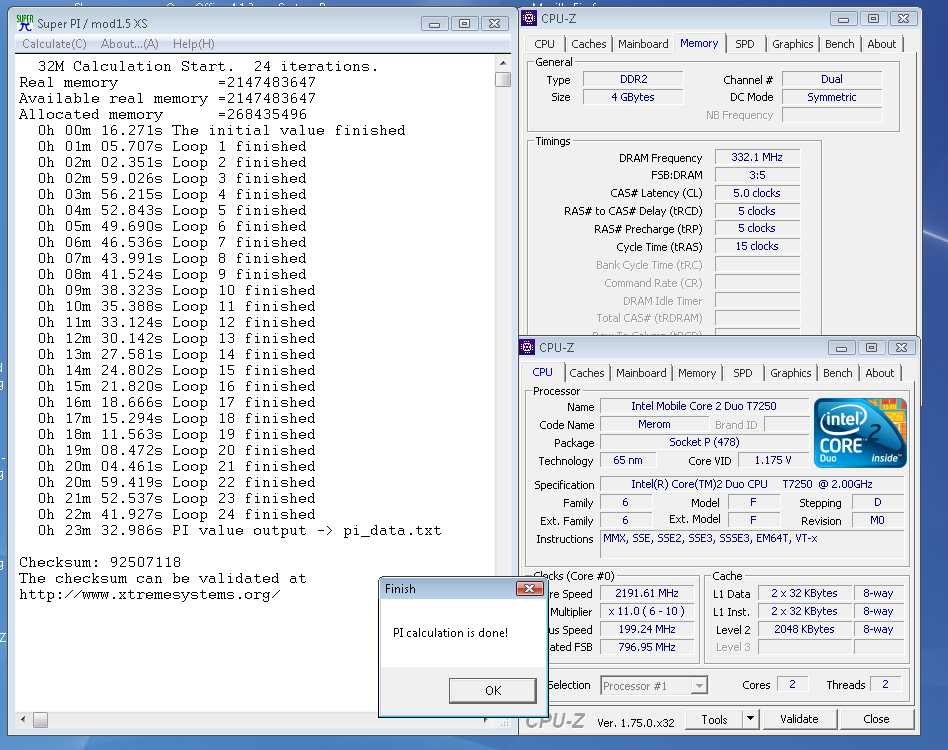Image resolution: width=948 pixels, height=750 pixels.
Task: Close the Super PI window
Action: pos(495,24)
